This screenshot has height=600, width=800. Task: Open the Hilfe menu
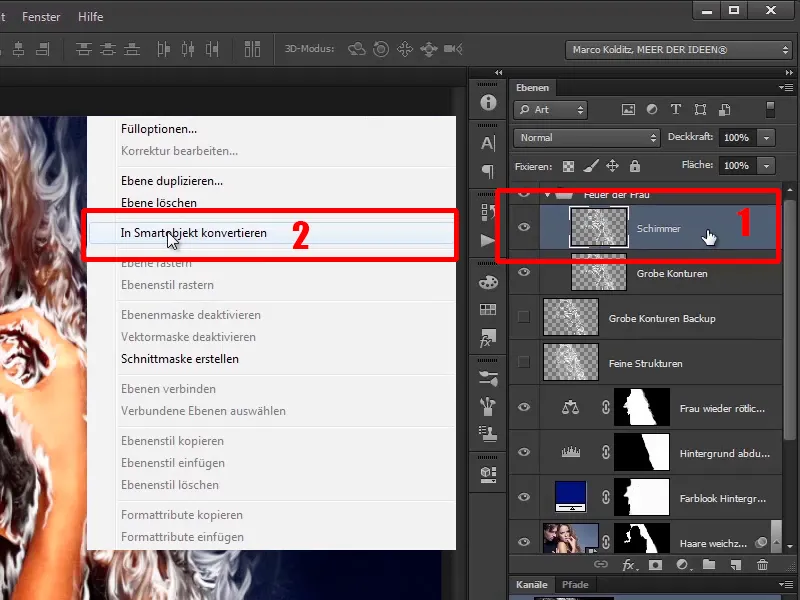[x=90, y=17]
